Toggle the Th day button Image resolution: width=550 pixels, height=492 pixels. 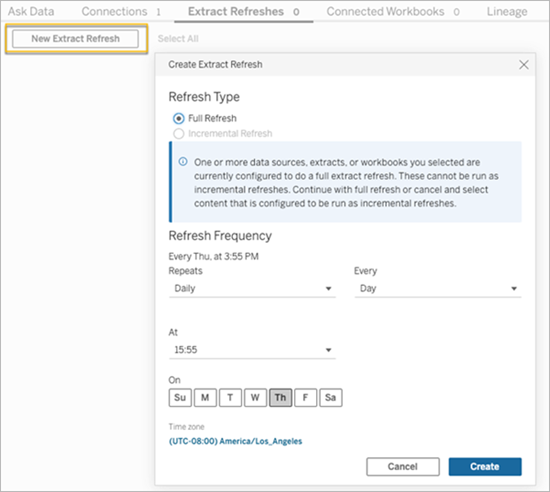tap(280, 397)
